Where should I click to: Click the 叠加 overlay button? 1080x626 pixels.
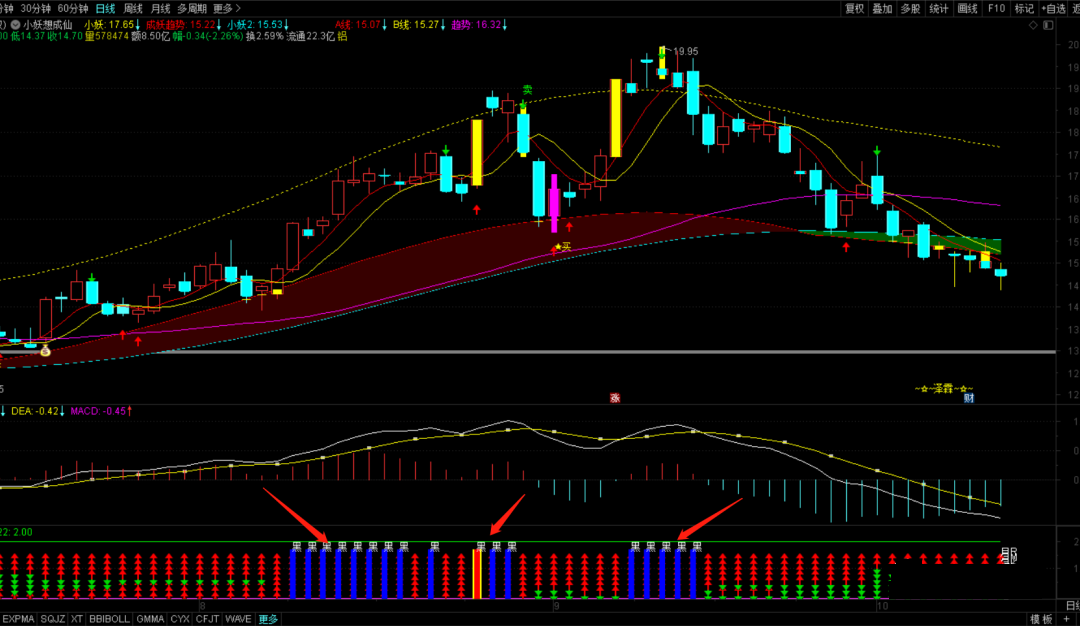[882, 8]
